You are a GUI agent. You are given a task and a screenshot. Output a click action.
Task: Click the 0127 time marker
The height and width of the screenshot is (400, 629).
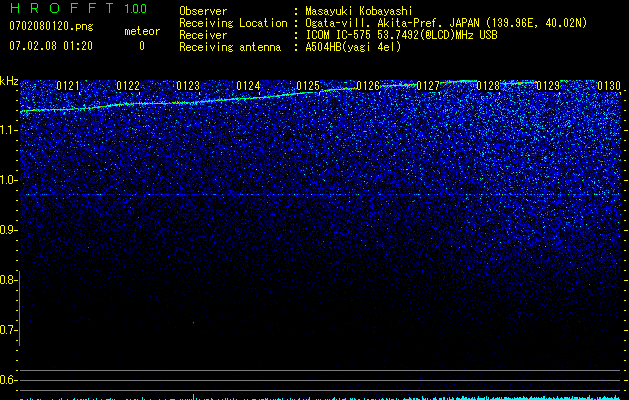(x=428, y=86)
